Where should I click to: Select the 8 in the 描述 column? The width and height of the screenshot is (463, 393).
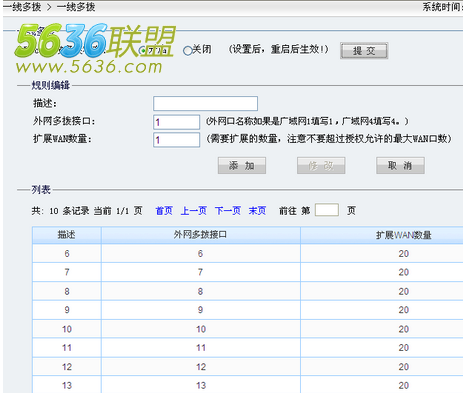point(67,291)
